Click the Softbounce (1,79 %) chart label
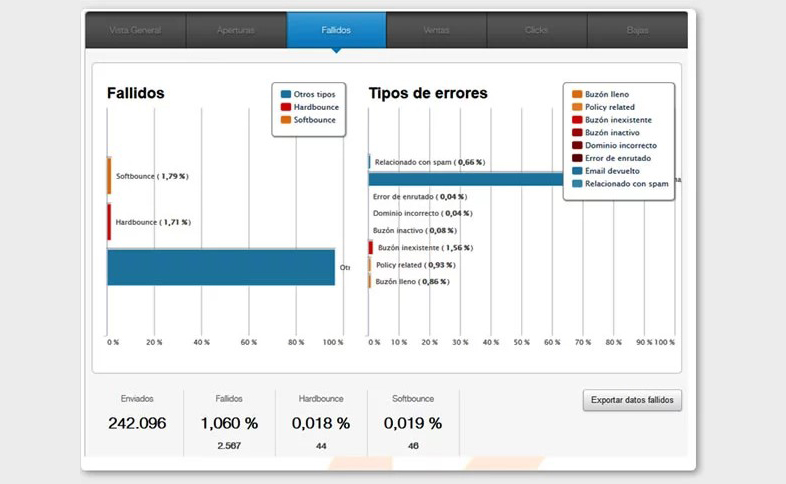 (152, 176)
